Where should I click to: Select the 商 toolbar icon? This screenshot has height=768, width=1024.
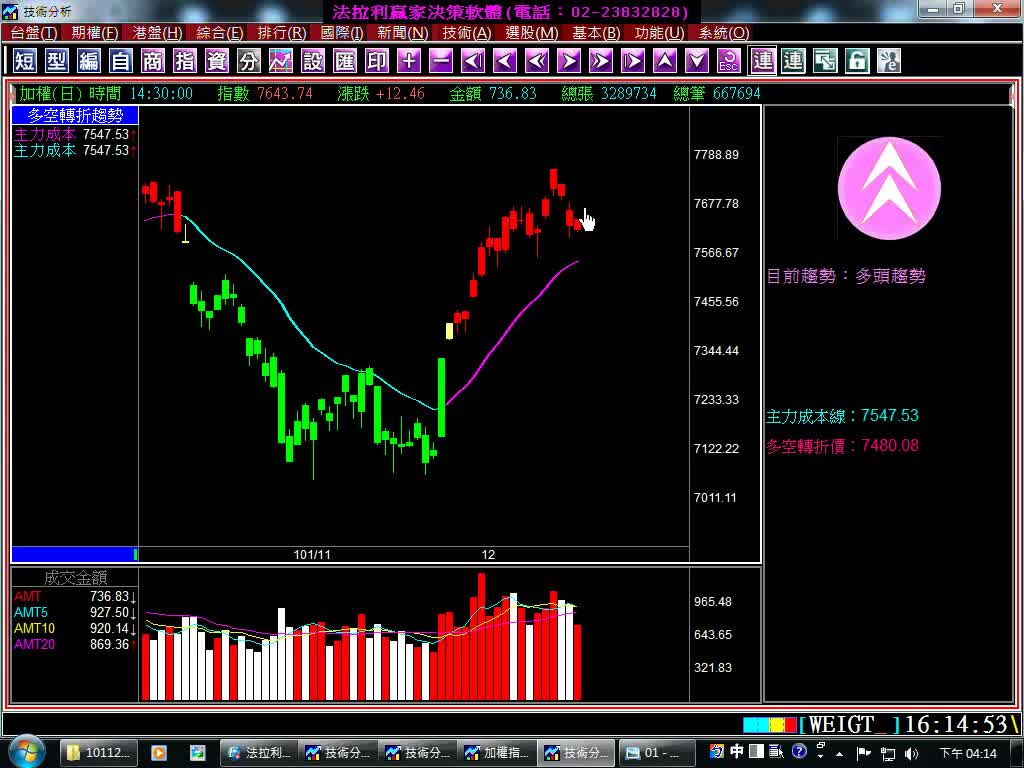(x=153, y=61)
